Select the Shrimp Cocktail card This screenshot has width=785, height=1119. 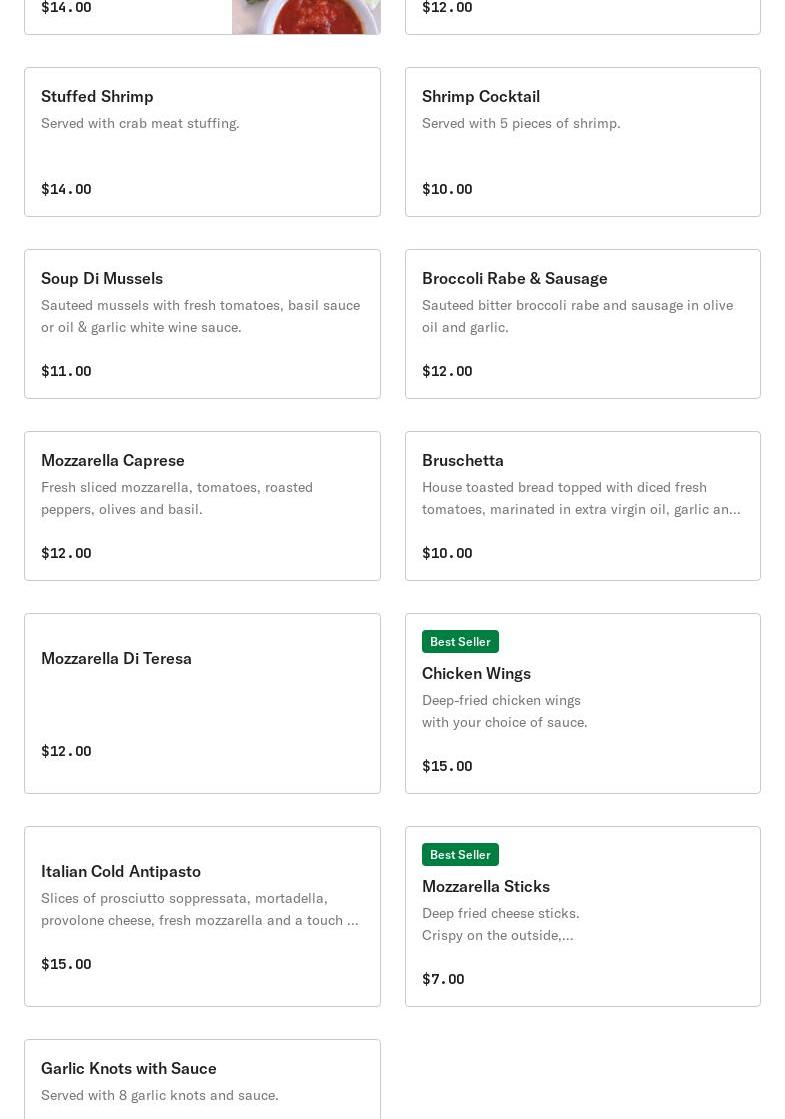tap(582, 142)
